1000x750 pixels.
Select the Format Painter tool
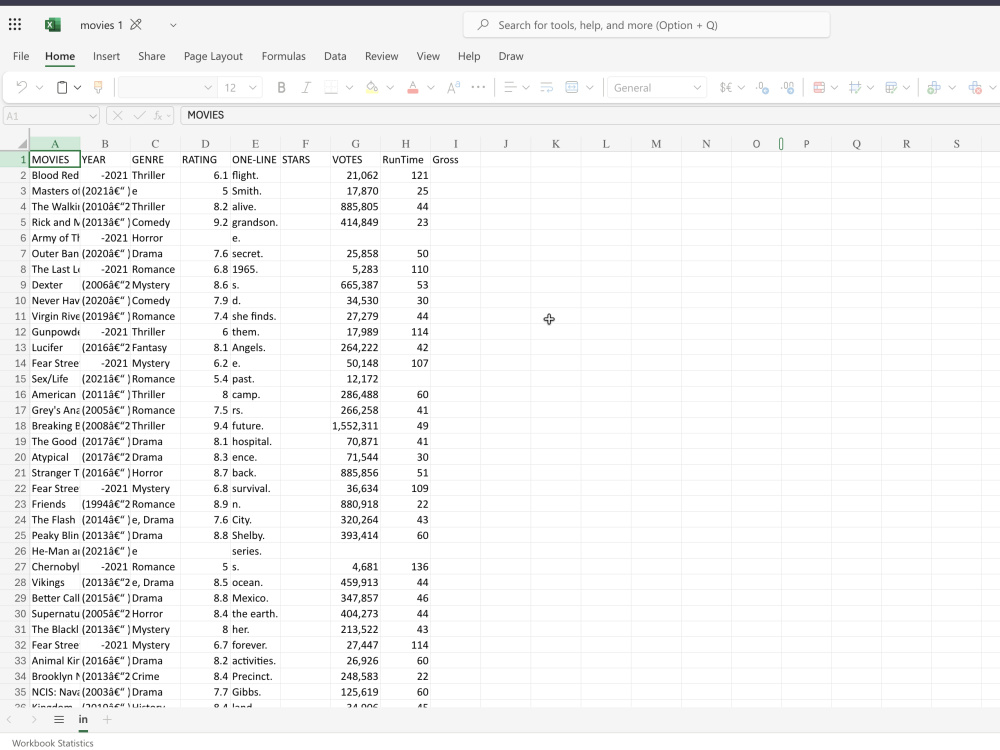click(x=98, y=87)
